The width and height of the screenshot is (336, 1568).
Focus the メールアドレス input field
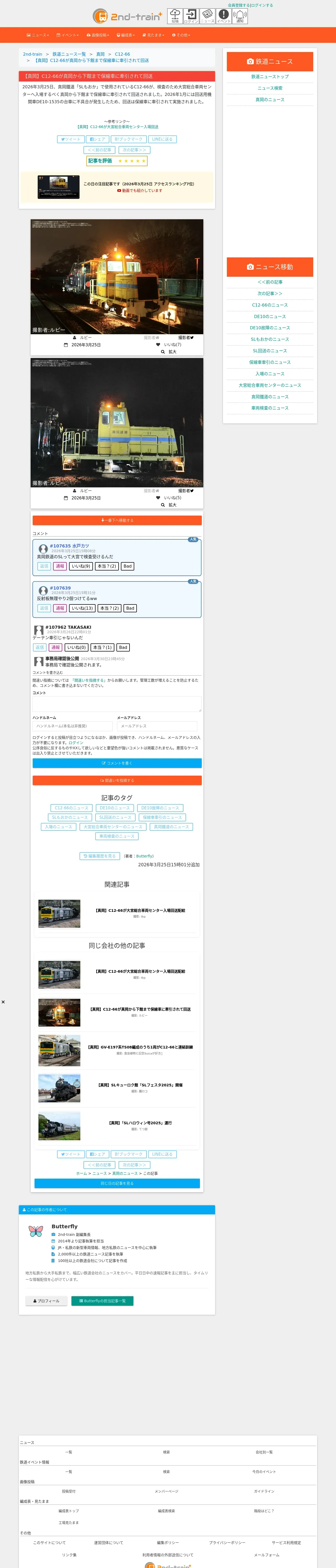click(x=157, y=726)
